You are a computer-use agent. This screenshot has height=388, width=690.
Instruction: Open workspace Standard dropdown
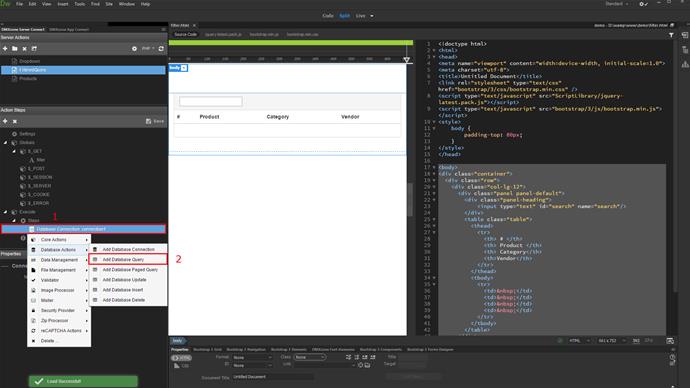tap(617, 4)
